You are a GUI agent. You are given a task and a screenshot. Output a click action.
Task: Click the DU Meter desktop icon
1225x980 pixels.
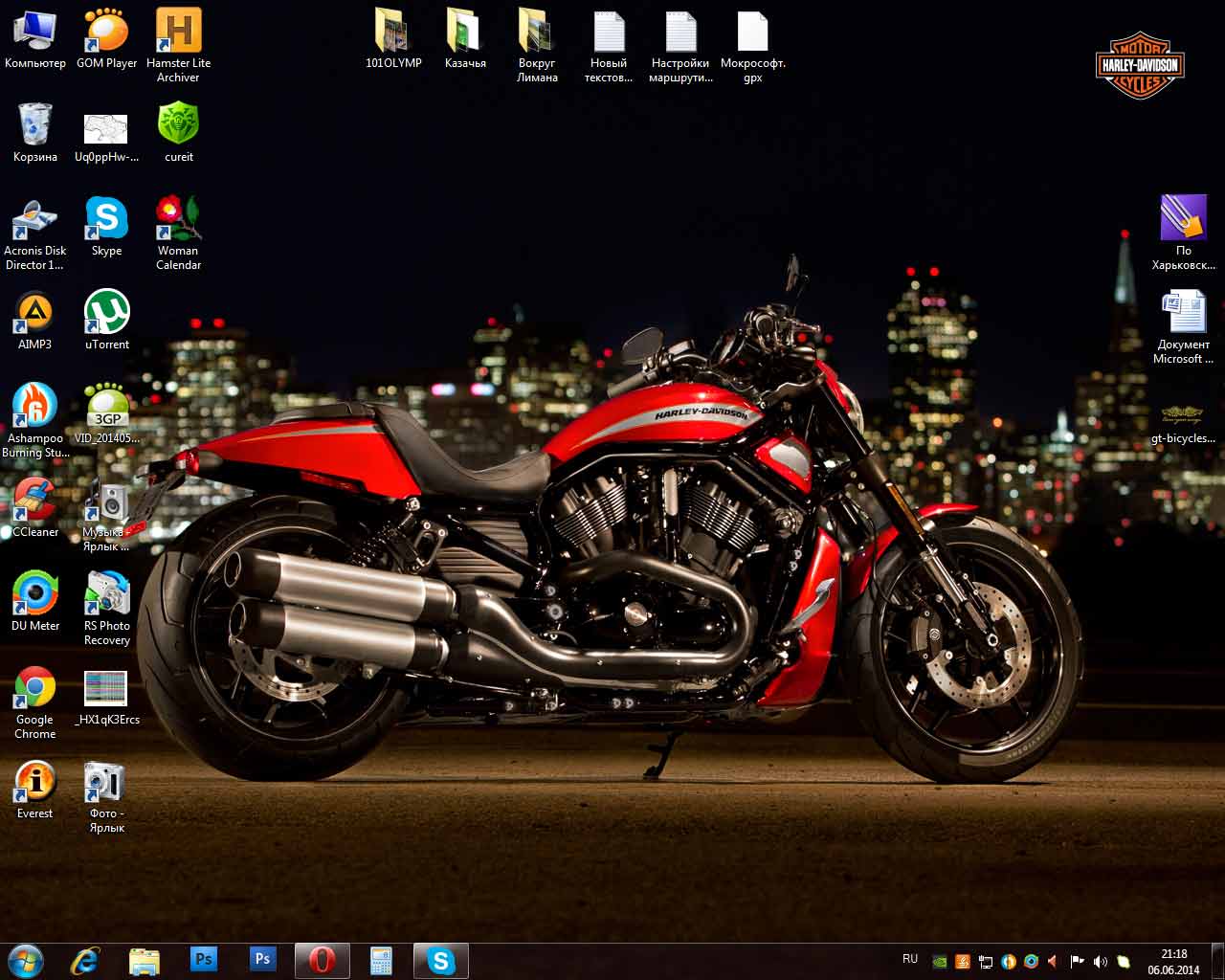(34, 594)
